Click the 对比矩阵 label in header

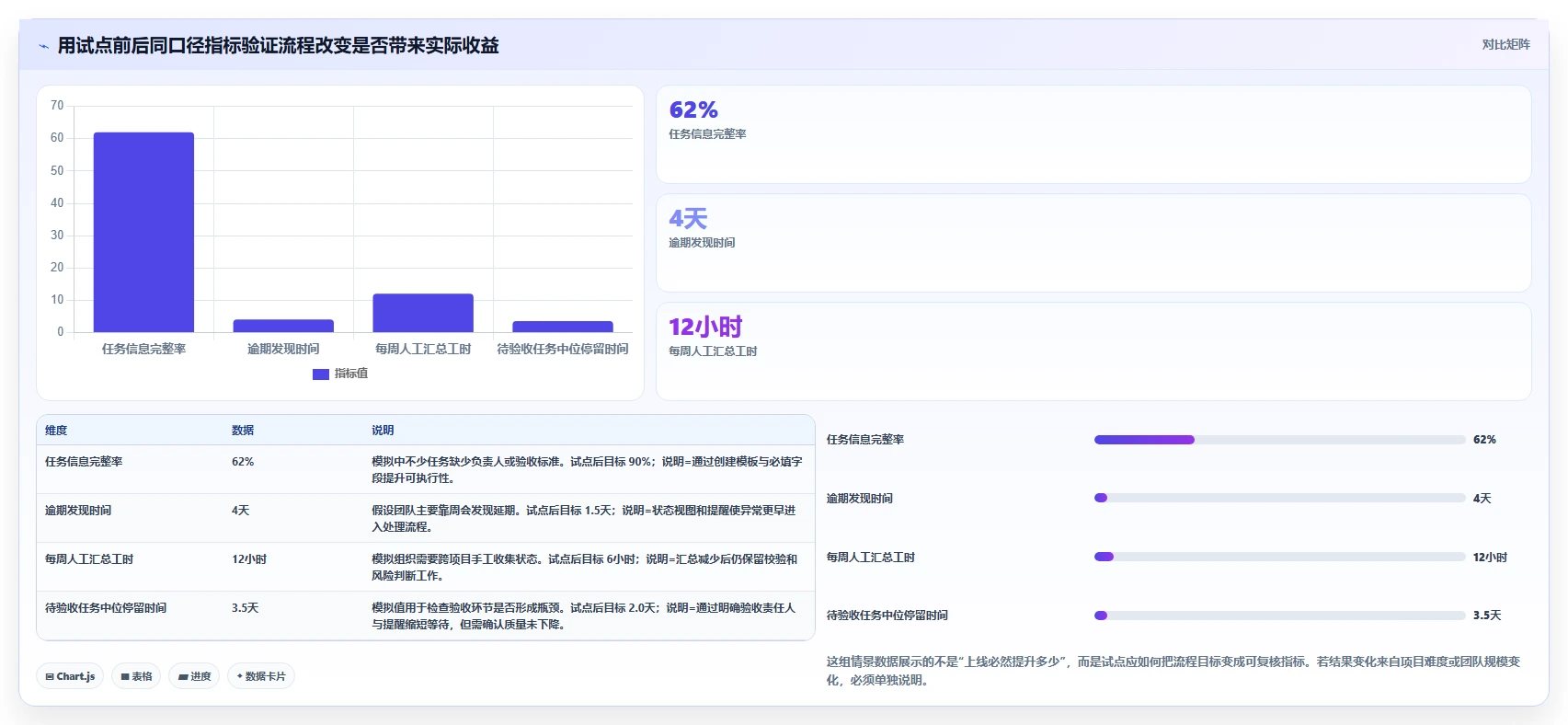pos(1505,44)
